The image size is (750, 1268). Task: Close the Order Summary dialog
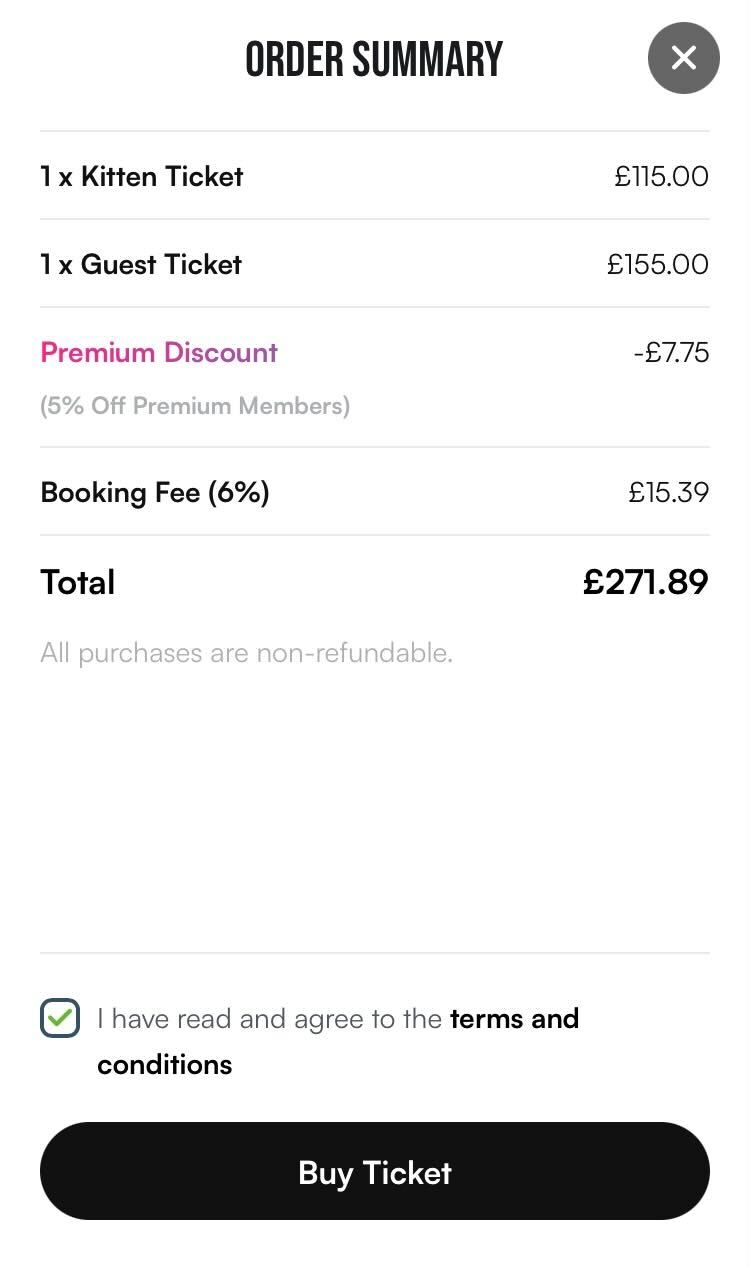pyautogui.click(x=683, y=58)
